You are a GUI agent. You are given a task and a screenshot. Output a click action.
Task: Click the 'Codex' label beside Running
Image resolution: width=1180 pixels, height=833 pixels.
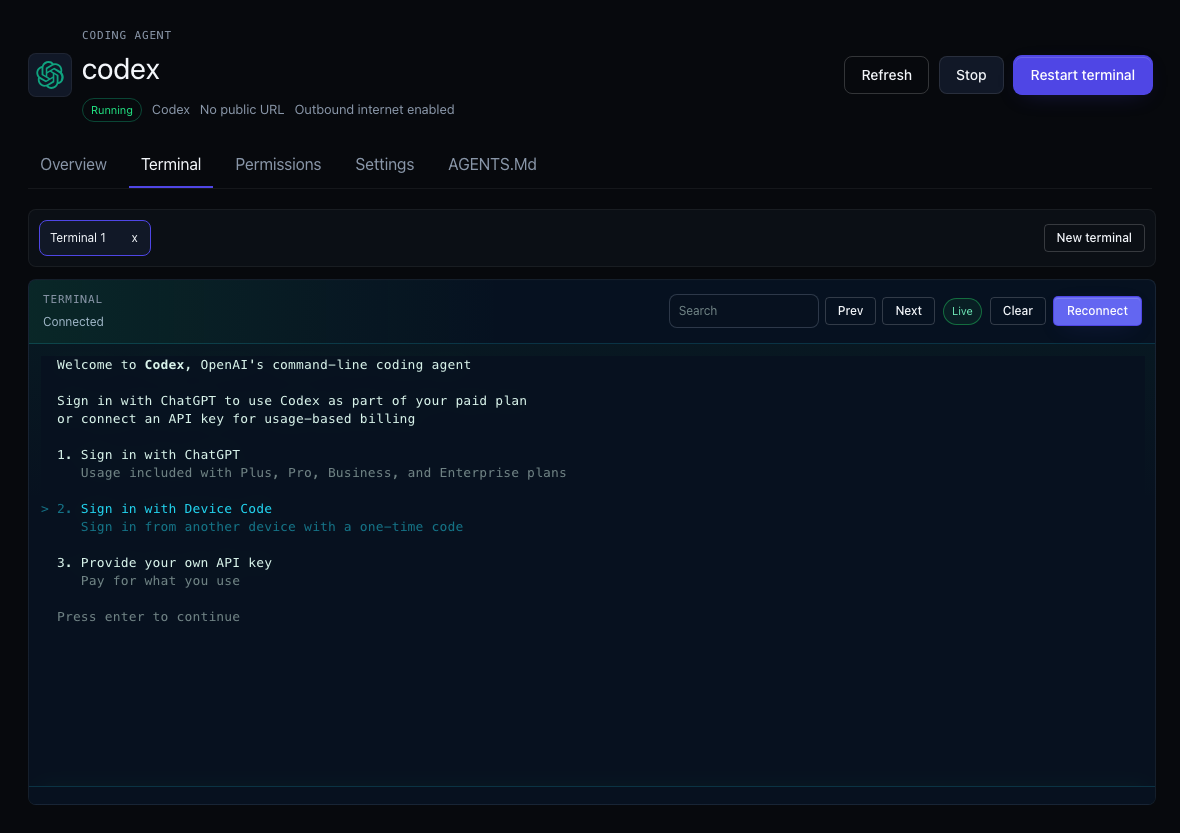[x=171, y=110]
